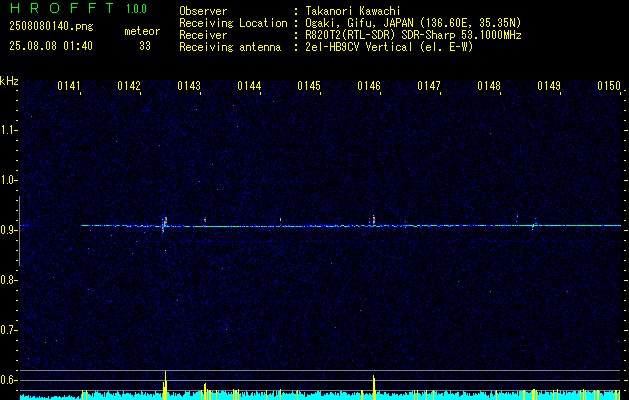Click the 0148 time marker
The image size is (629, 400).
tap(489, 86)
